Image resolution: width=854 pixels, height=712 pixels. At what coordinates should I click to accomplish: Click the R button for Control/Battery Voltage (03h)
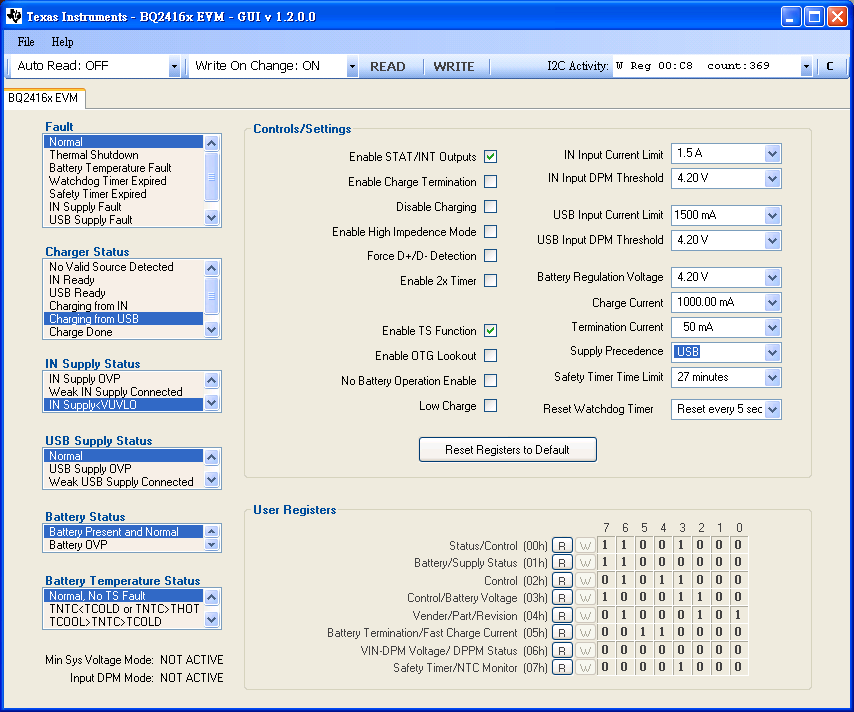(562, 598)
